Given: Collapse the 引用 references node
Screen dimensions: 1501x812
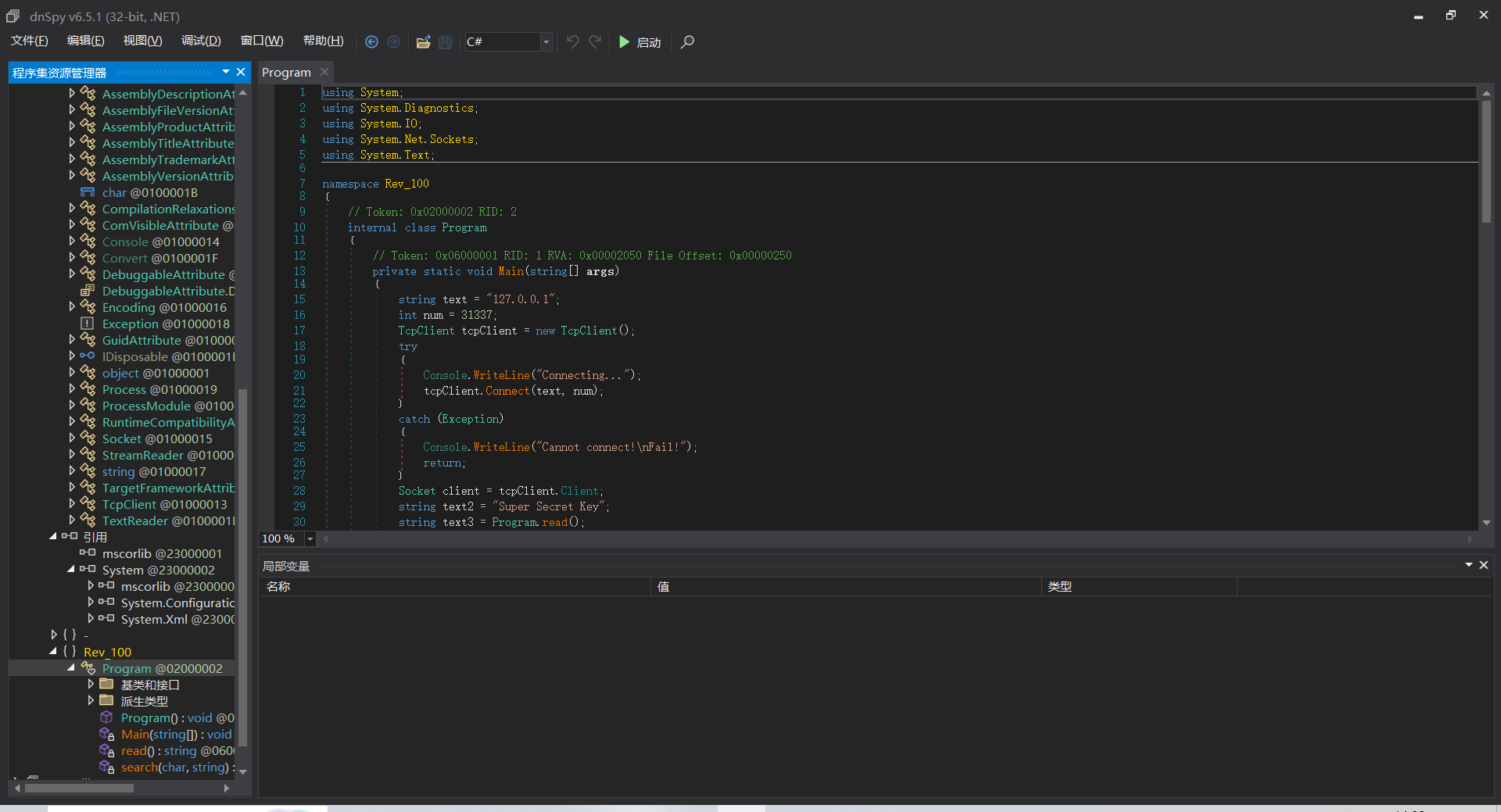Looking at the screenshot, I should pos(53,536).
